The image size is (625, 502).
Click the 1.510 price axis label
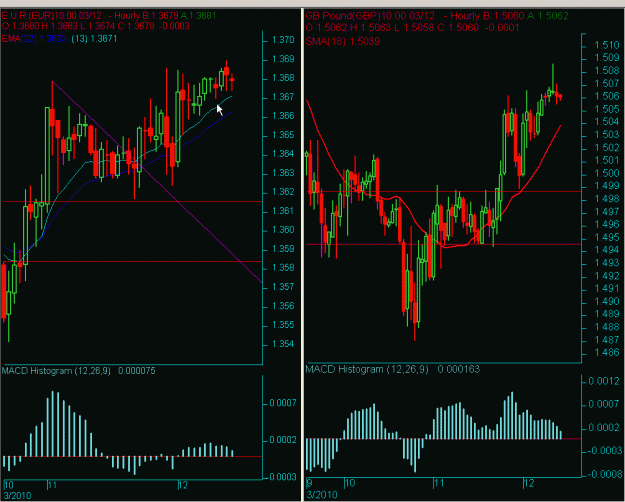(606, 45)
